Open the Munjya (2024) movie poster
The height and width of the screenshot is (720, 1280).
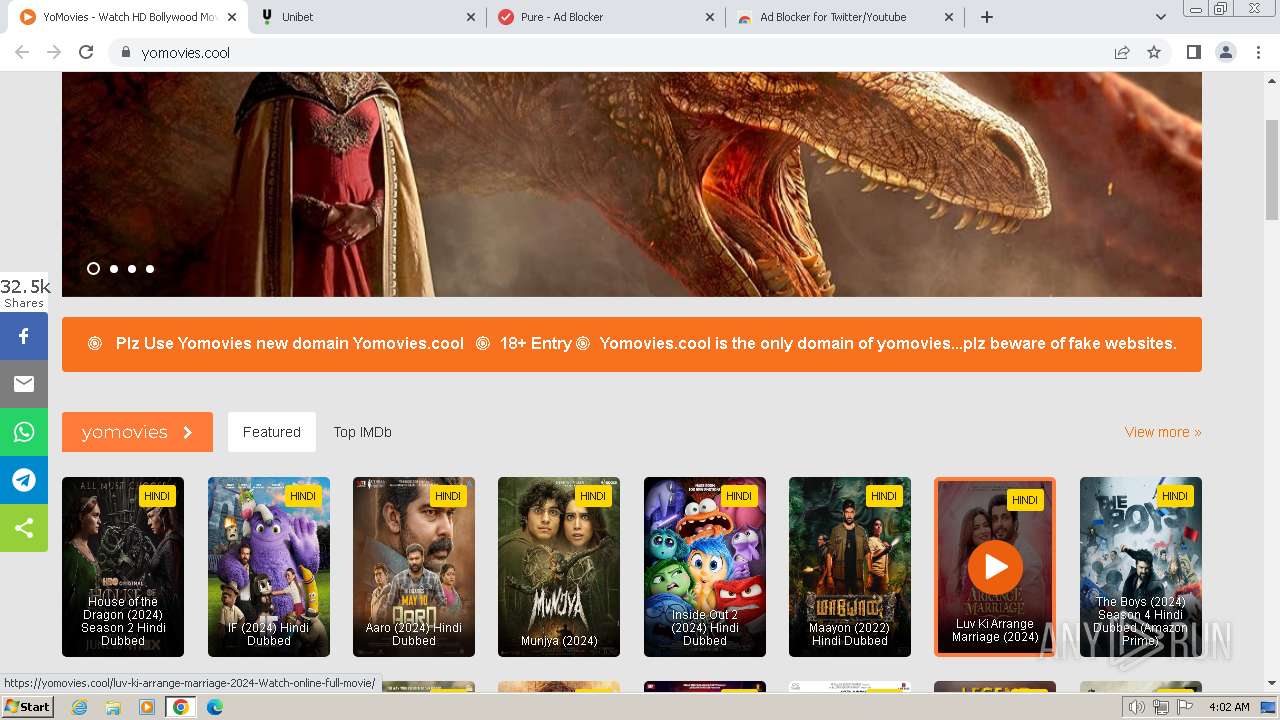[559, 567]
